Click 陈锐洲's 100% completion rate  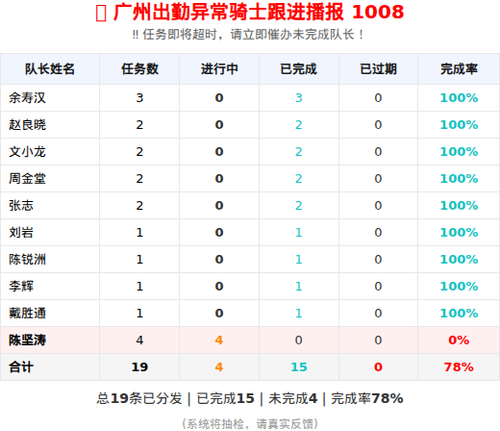[459, 259]
